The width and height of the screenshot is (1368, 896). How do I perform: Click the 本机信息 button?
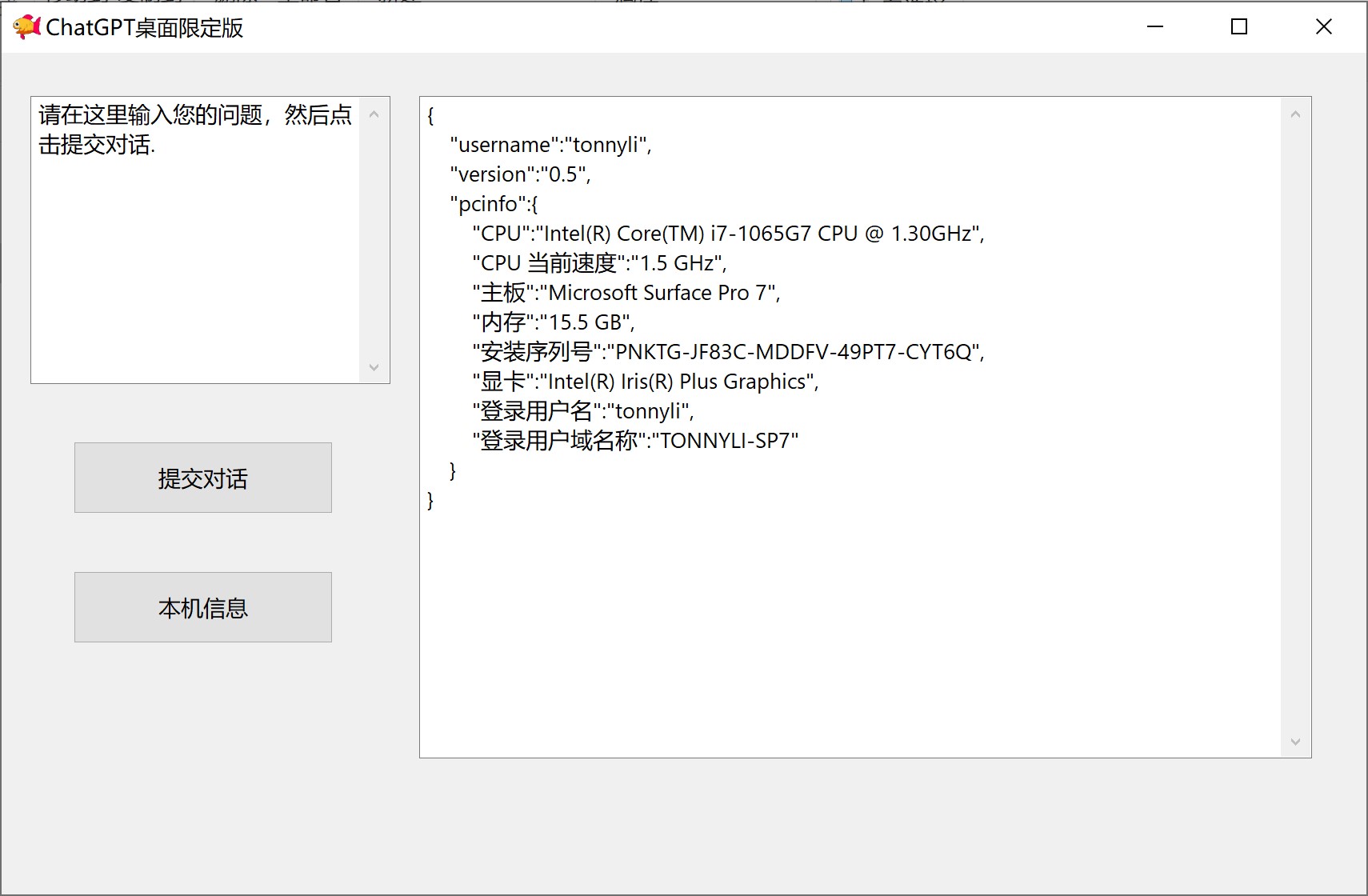(203, 607)
